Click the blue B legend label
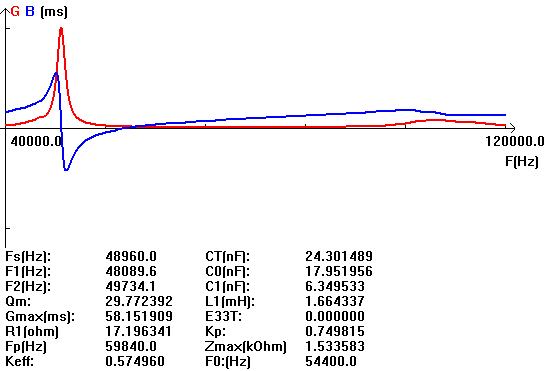 pyautogui.click(x=30, y=11)
